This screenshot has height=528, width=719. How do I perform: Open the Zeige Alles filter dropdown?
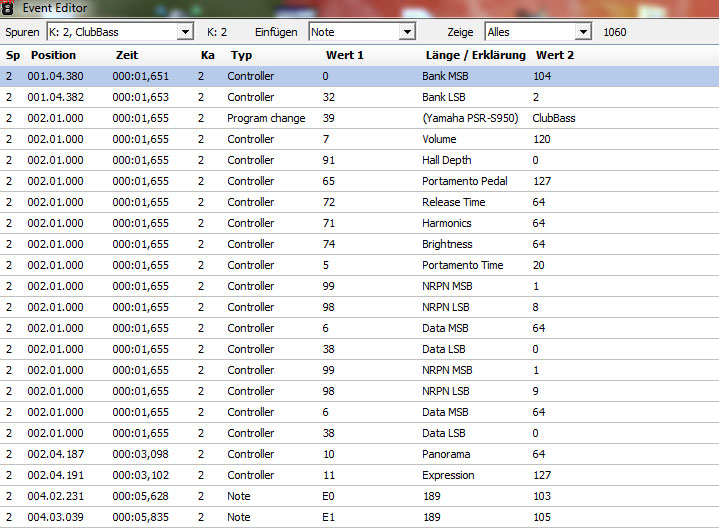tap(582, 32)
